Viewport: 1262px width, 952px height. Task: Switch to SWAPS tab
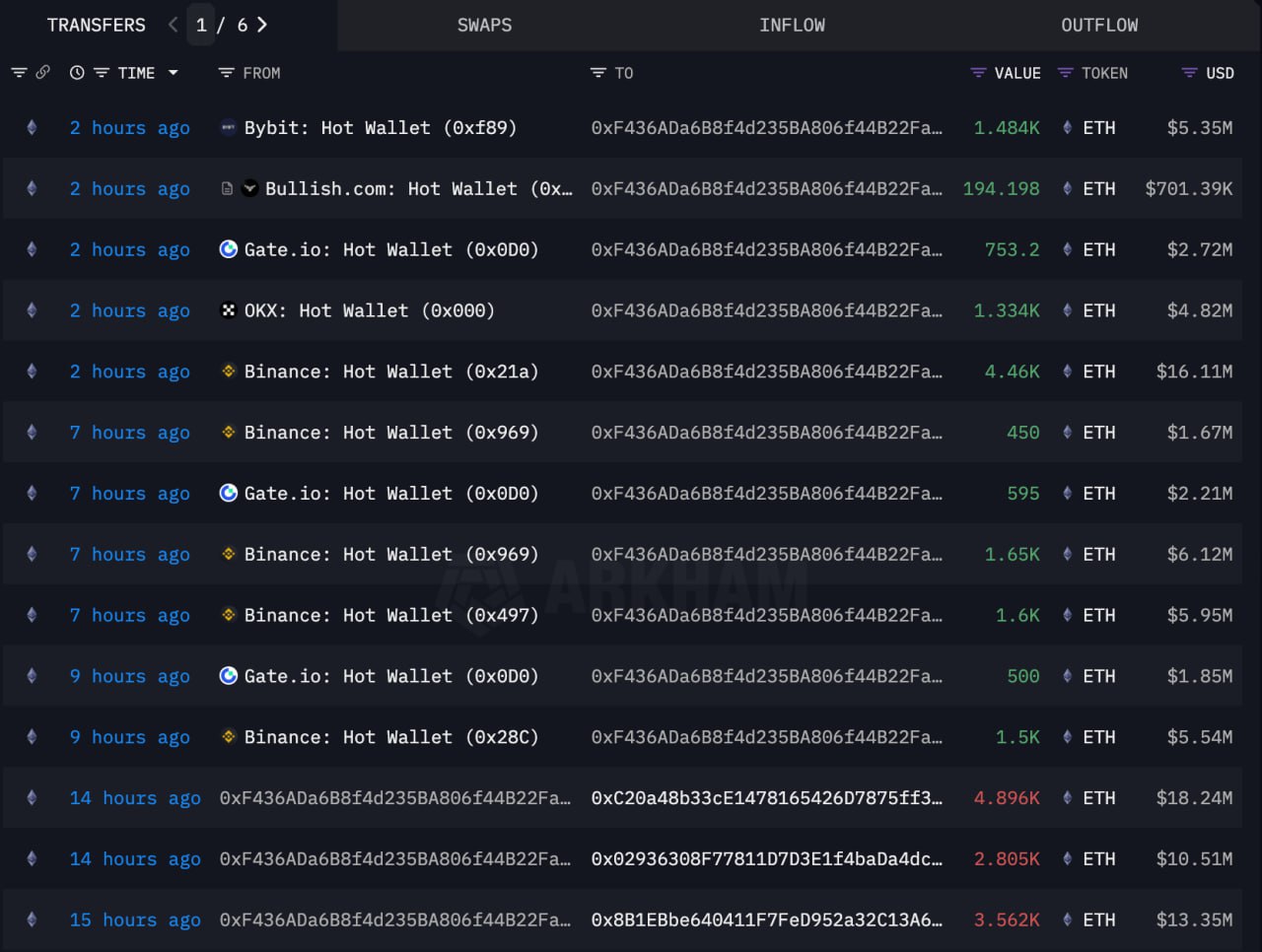click(x=484, y=26)
